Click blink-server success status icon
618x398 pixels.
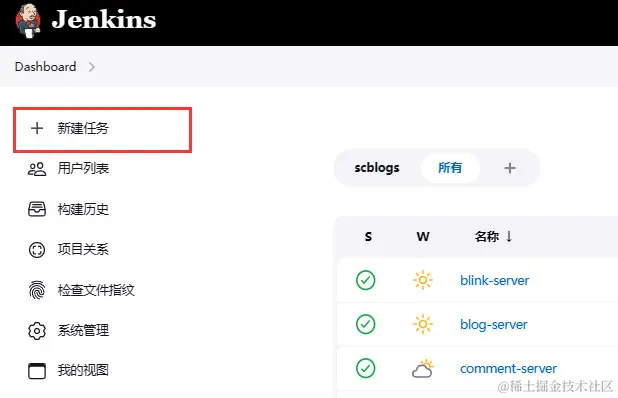365,280
